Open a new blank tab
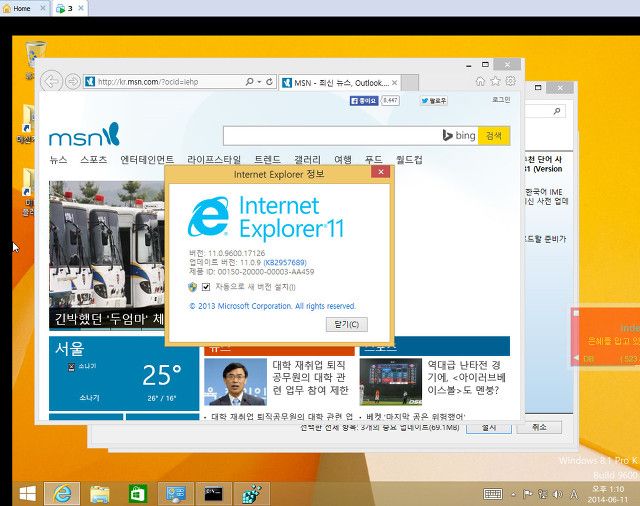The image size is (640, 506). 410,83
